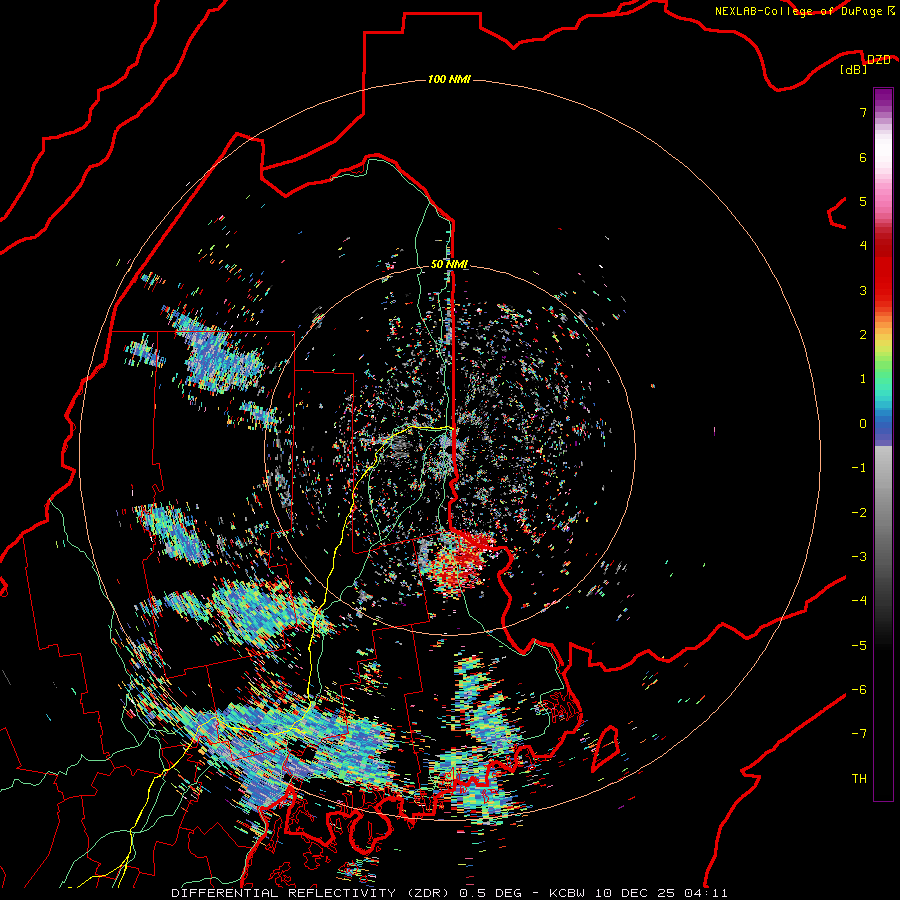This screenshot has height=900, width=900.
Task: Click the 0 dB scale value
Action: [863, 424]
